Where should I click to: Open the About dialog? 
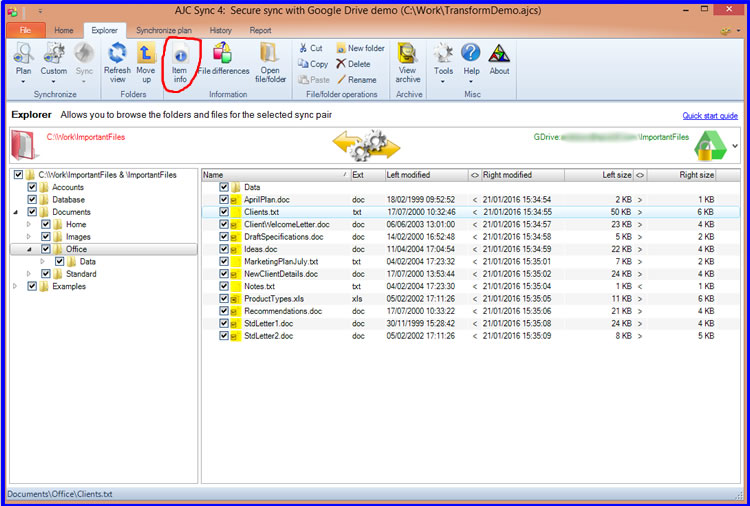click(499, 59)
